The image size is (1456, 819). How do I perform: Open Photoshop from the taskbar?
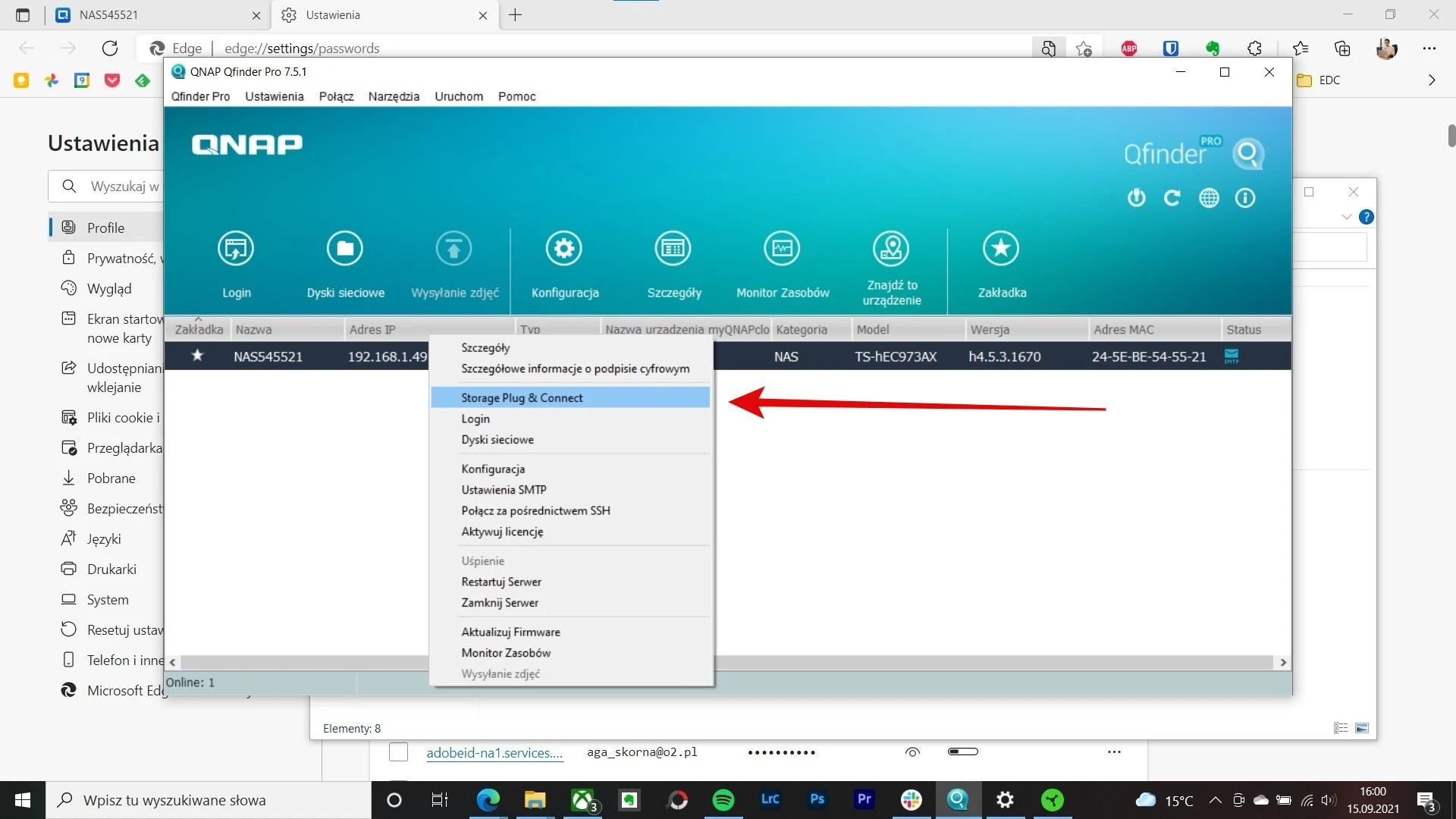tap(817, 799)
